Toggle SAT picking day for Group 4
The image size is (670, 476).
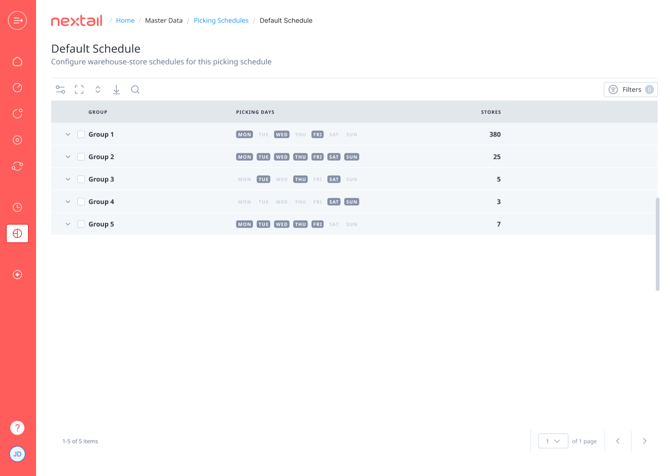click(x=334, y=202)
